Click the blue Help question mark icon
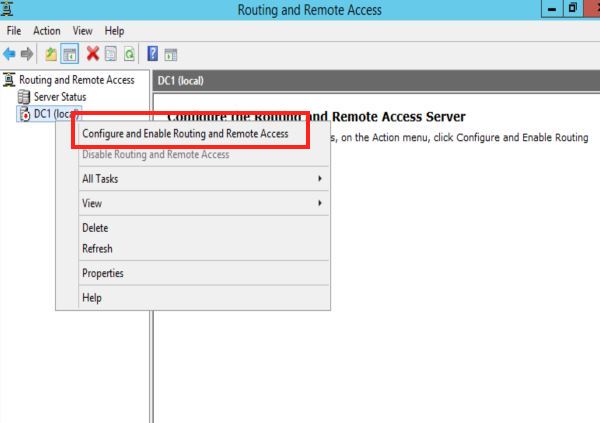Image resolution: width=600 pixels, height=423 pixels. (x=152, y=54)
